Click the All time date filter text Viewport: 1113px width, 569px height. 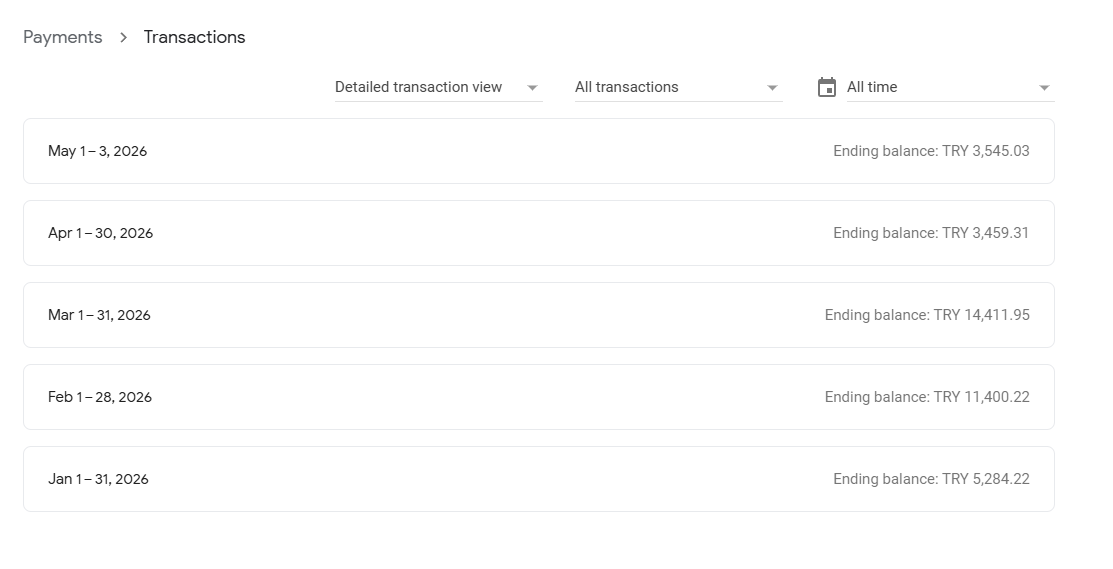coord(872,87)
